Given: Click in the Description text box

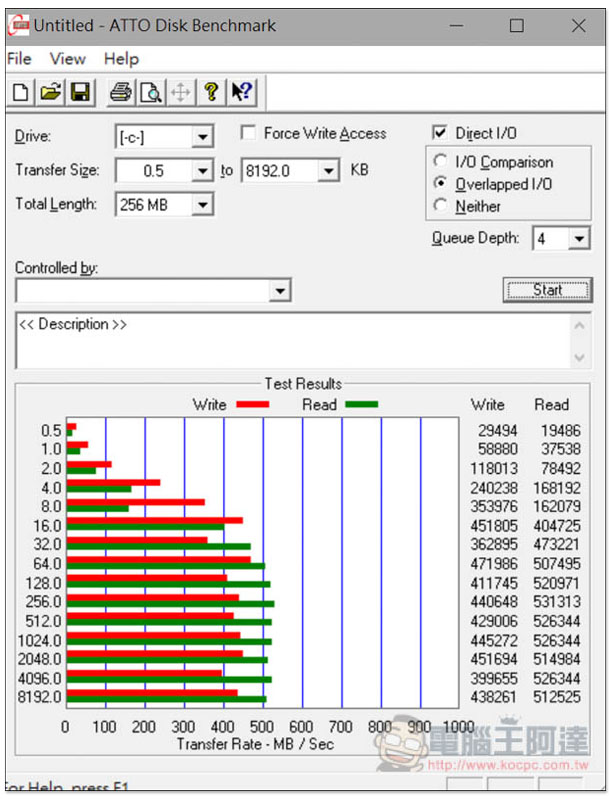Looking at the screenshot, I should click(293, 340).
